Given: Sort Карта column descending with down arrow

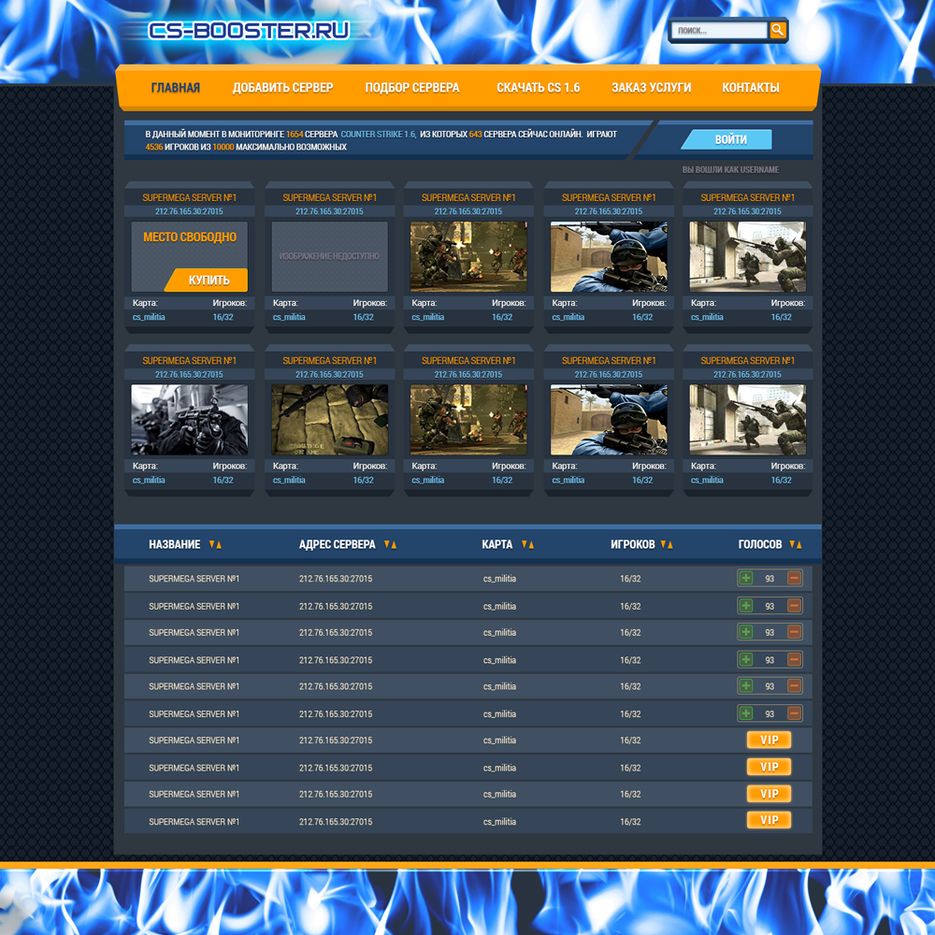Looking at the screenshot, I should pyautogui.click(x=524, y=544).
